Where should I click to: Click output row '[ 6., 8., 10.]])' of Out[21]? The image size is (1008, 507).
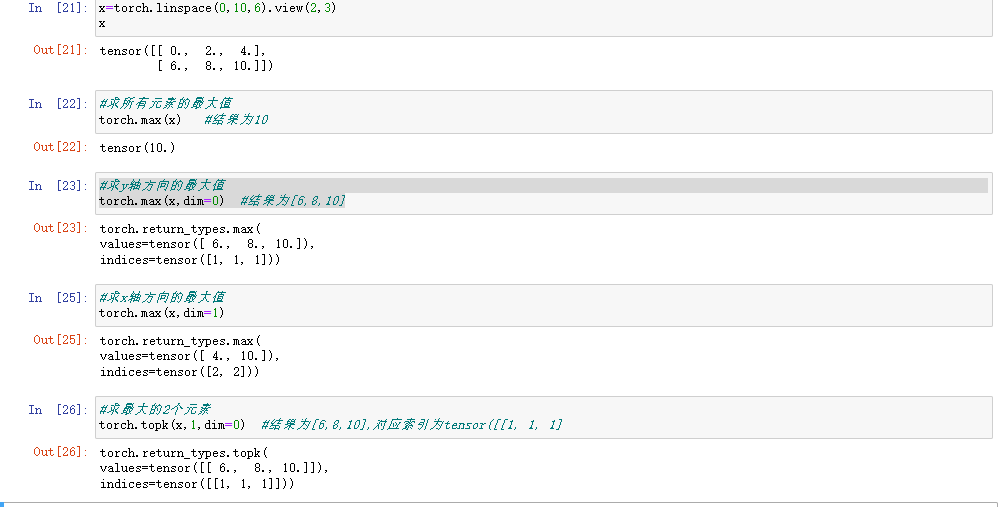[215, 66]
